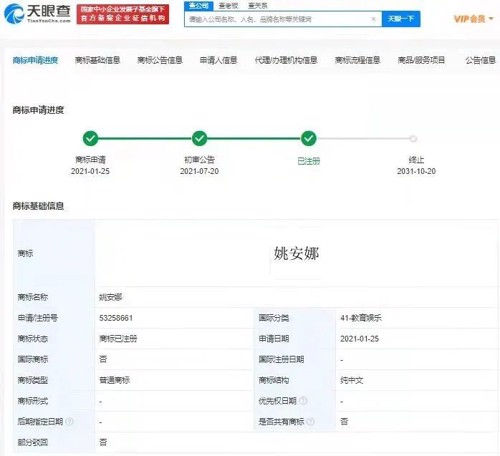This screenshot has height=456, width=500.
Task: Click the 终止 endpoint on the progress bar
Action: (413, 139)
